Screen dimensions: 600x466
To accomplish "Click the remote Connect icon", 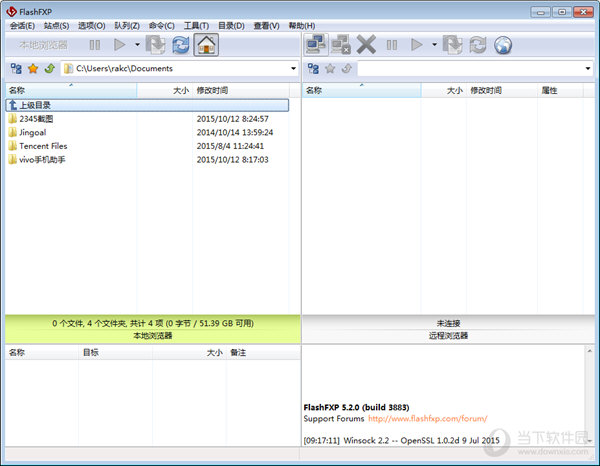I will [316, 45].
